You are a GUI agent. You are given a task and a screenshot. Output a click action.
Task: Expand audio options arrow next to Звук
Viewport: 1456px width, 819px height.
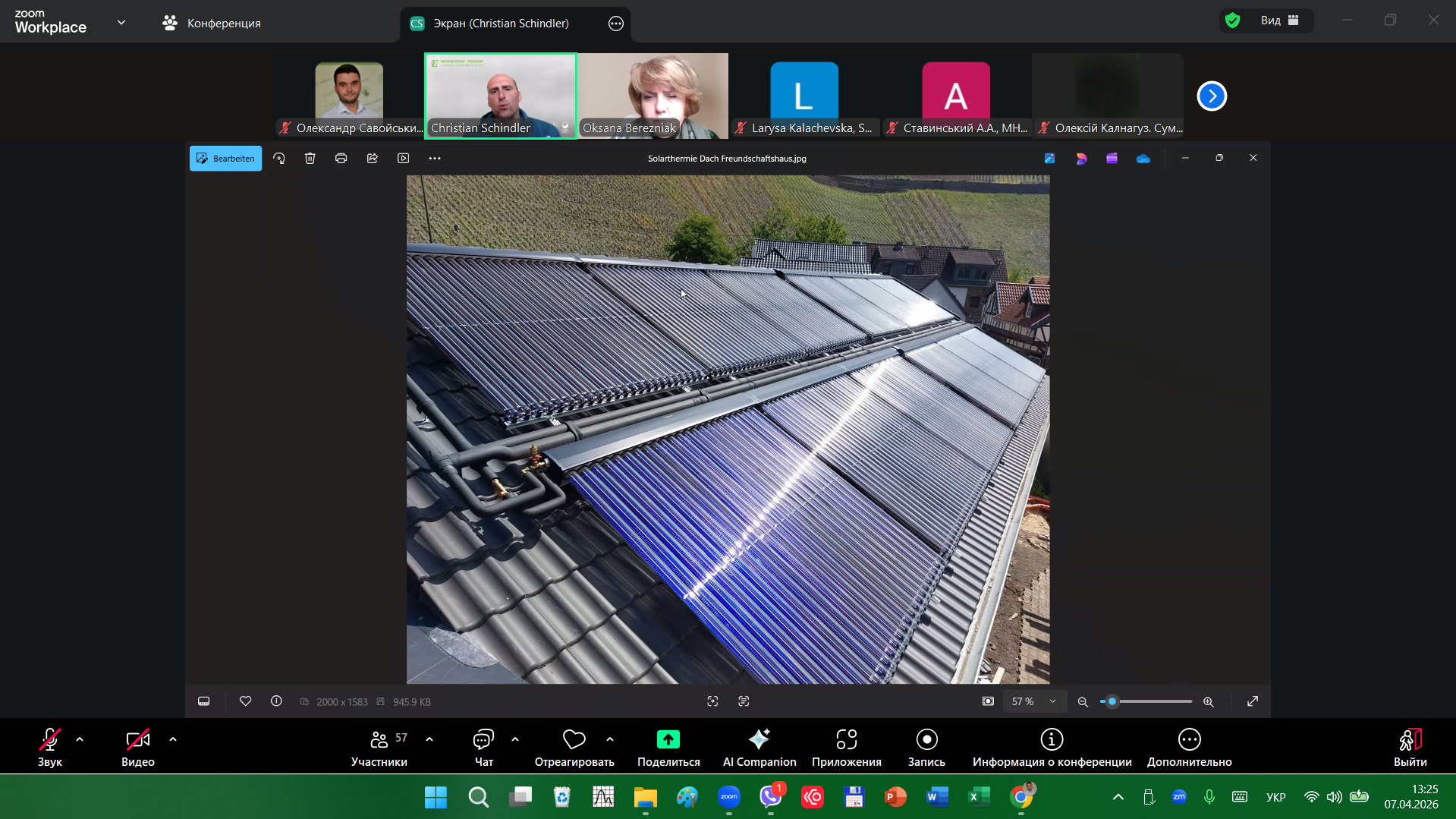pos(80,739)
